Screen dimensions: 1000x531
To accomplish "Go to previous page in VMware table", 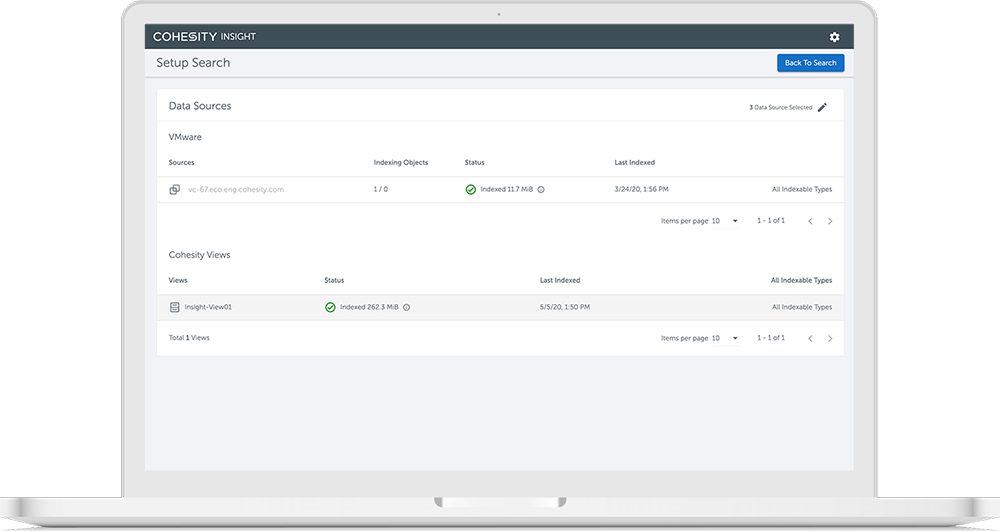I will click(x=810, y=221).
